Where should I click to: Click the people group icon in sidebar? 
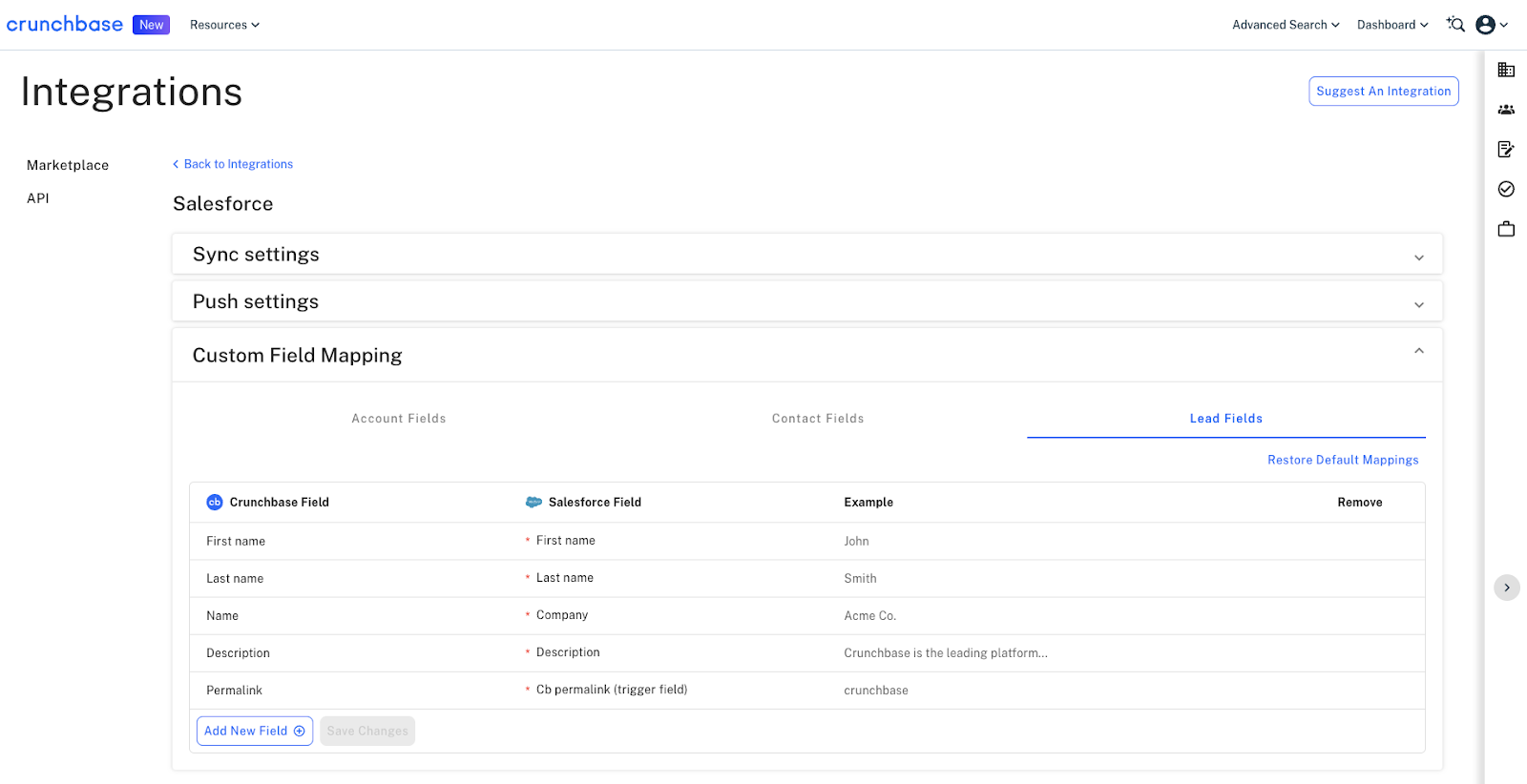1506,110
